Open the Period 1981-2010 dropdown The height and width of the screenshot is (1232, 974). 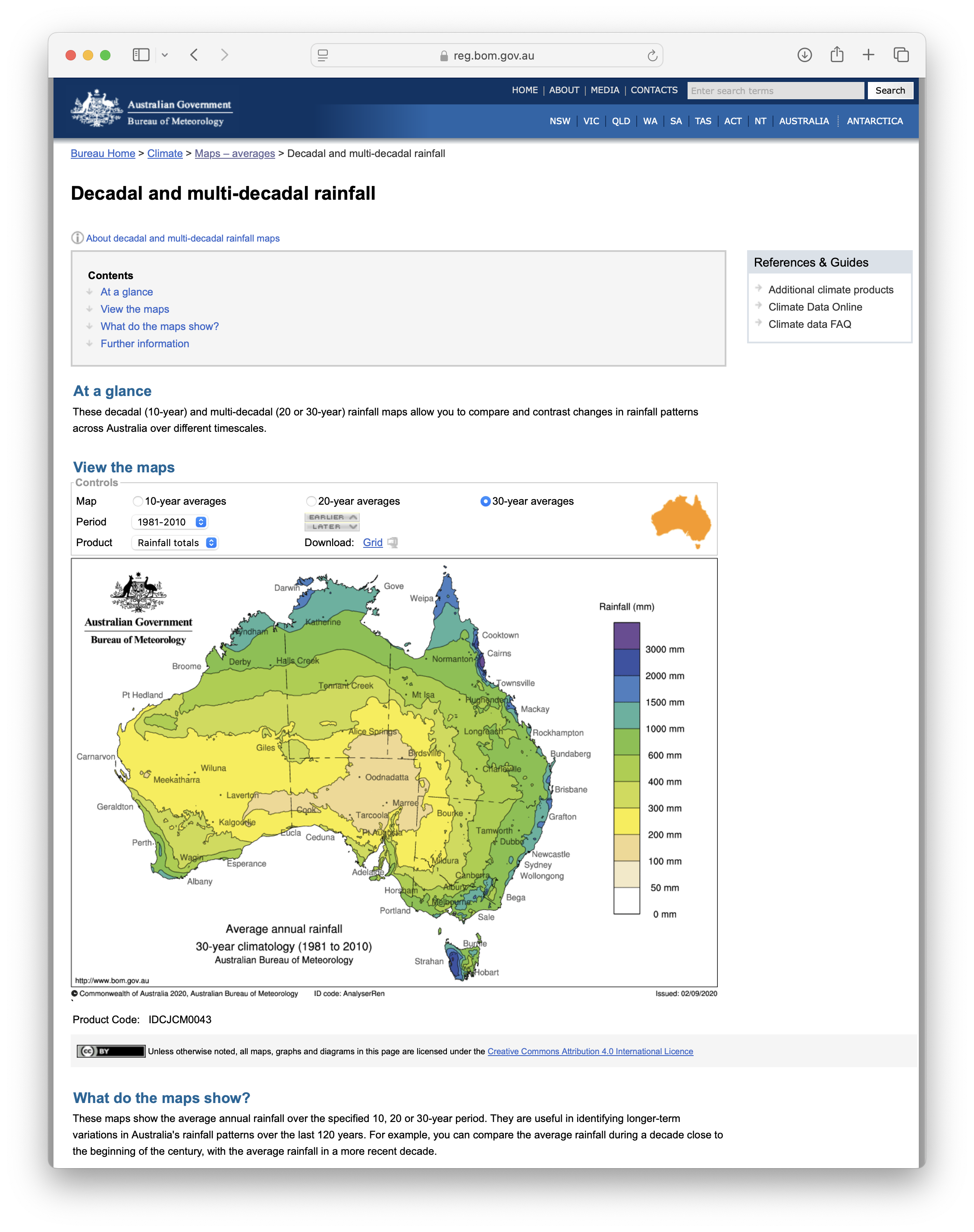(x=170, y=522)
